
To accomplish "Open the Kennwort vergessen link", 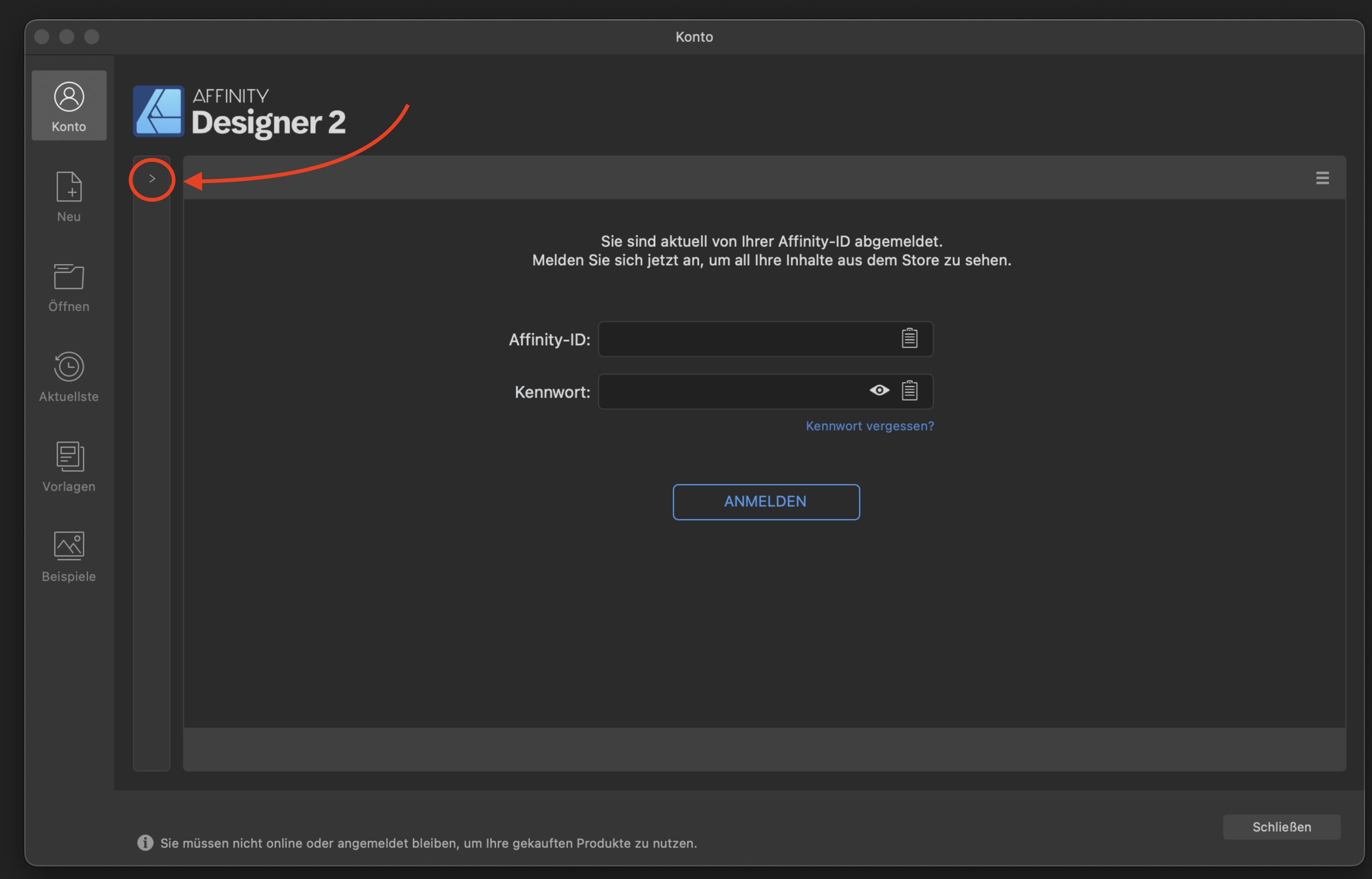I will tap(869, 426).
